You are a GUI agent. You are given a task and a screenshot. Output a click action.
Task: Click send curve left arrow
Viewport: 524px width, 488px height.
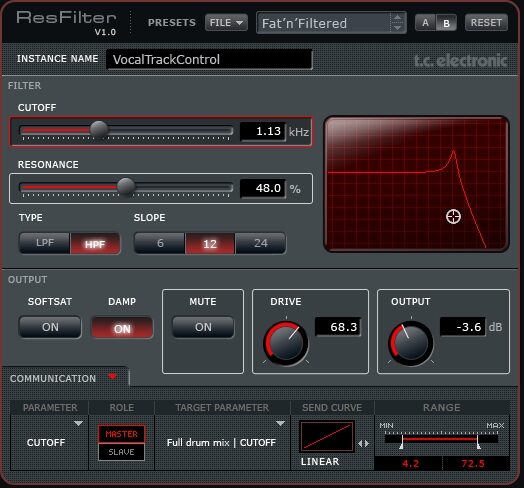coord(360,444)
